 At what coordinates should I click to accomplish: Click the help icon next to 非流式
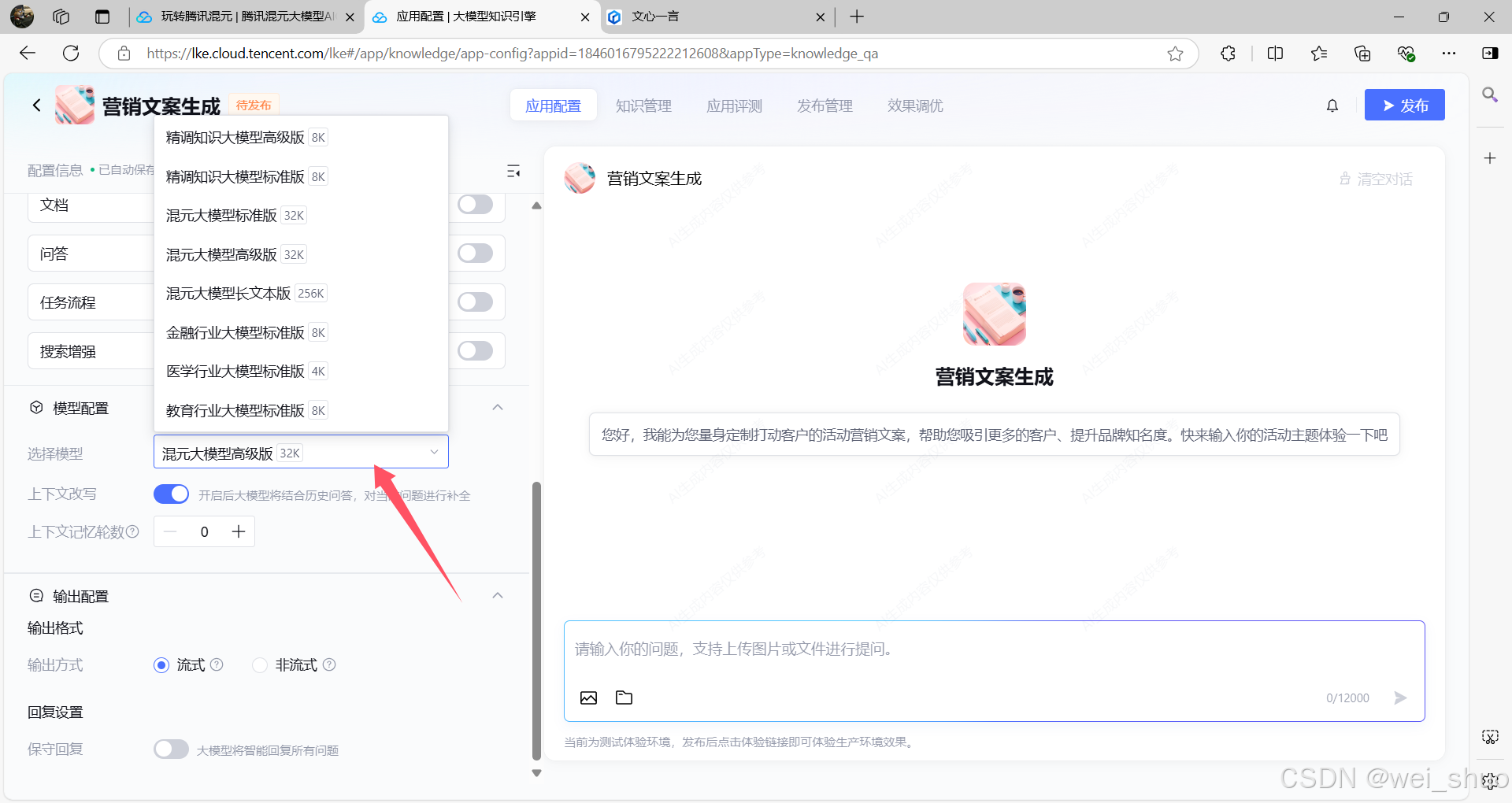pos(329,664)
